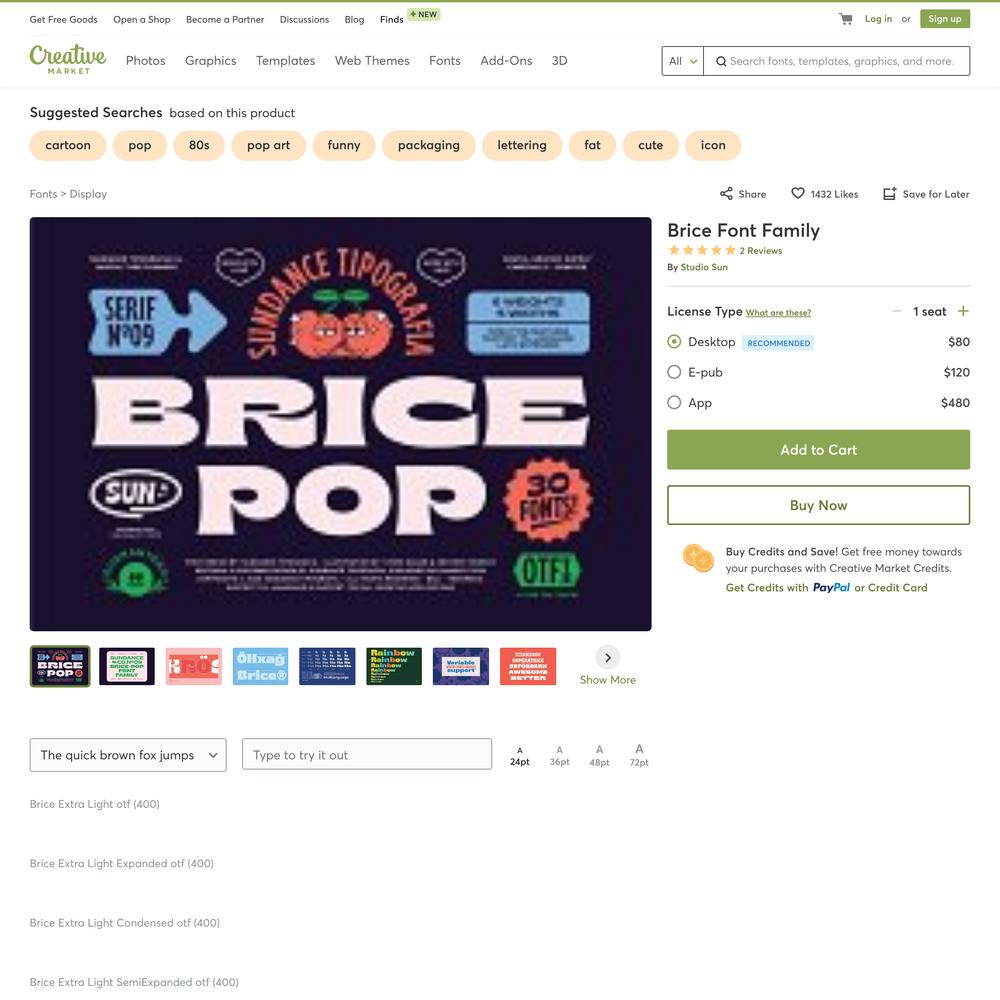Click the Creative Market logo
This screenshot has width=1000, height=1000.
(x=68, y=59)
